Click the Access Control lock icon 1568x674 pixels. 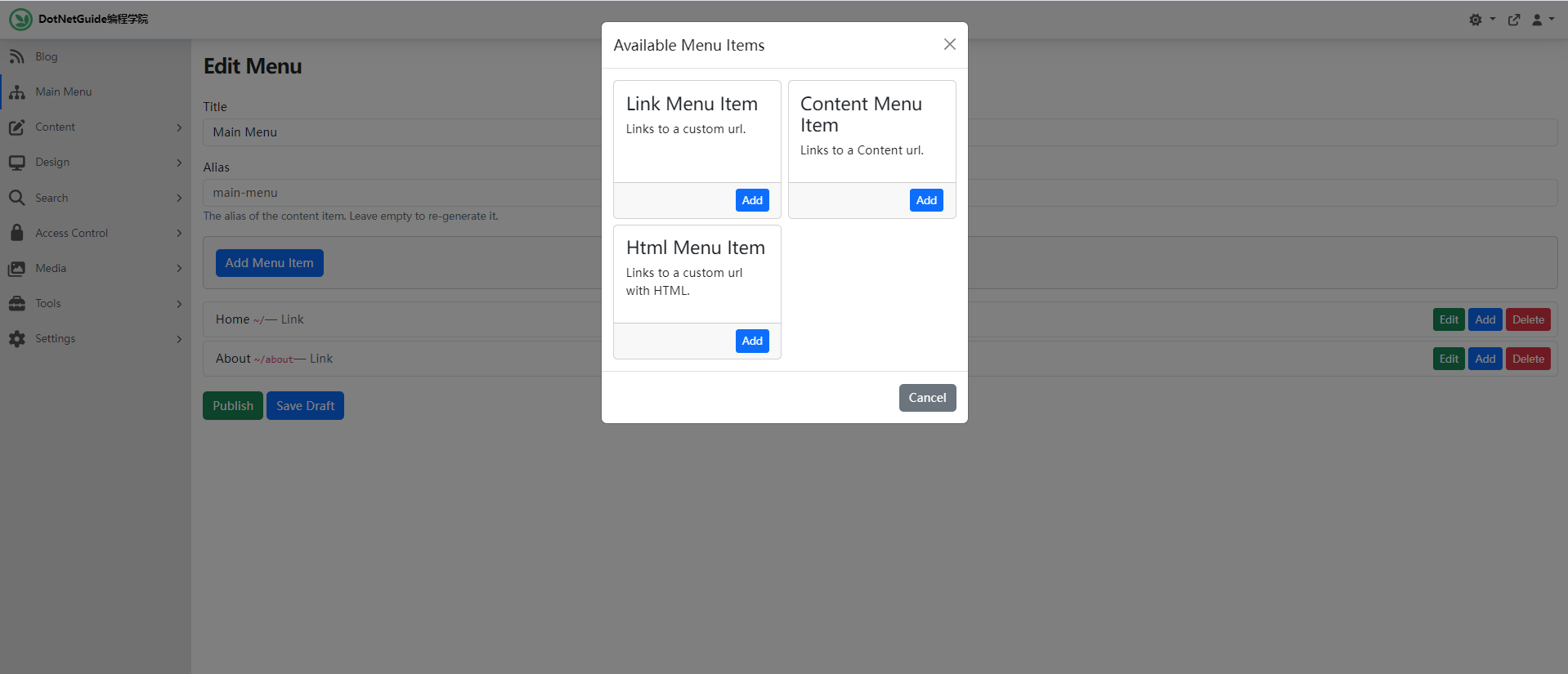pos(16,233)
